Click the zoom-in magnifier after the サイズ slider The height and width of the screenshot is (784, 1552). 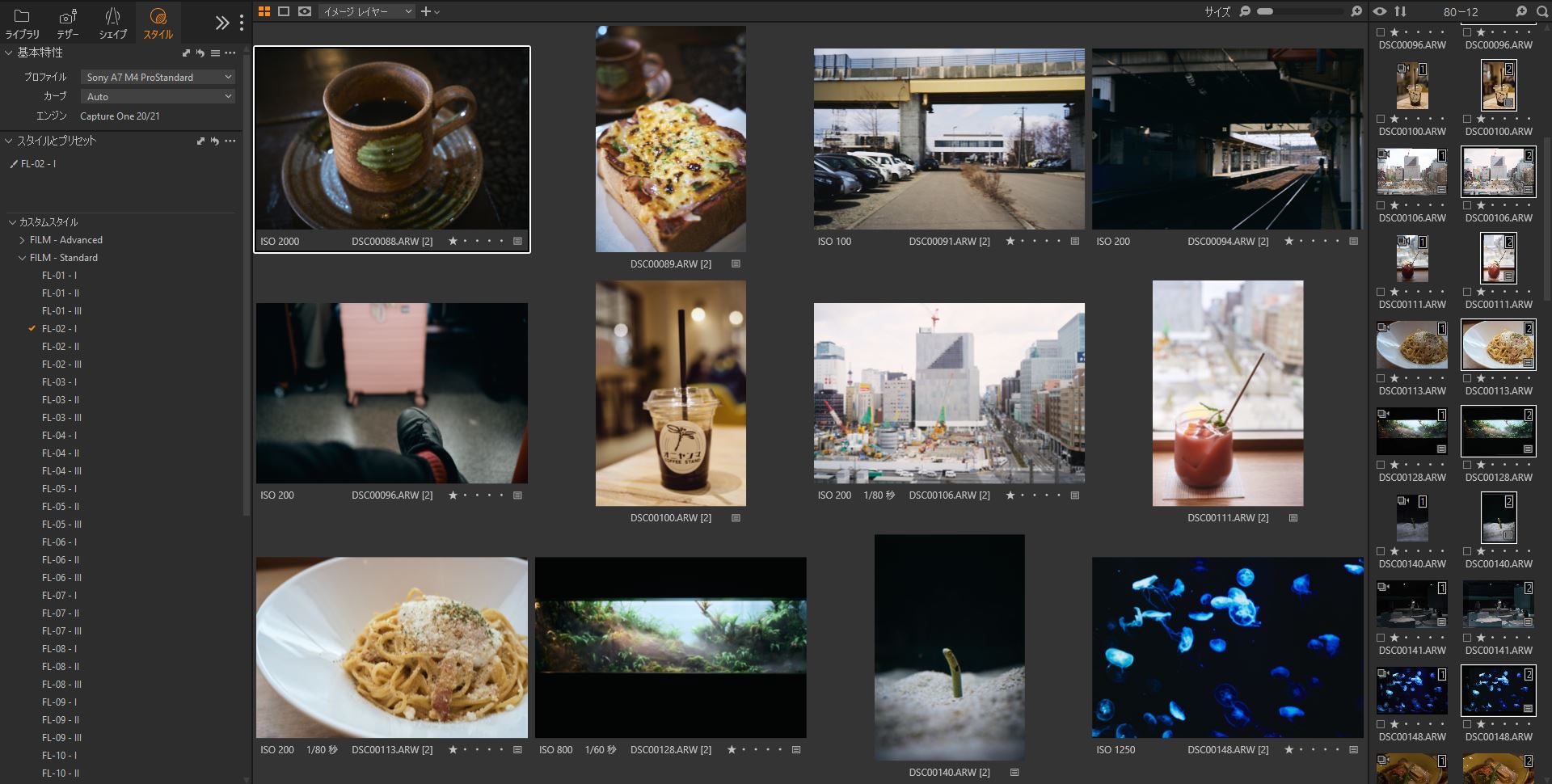1356,11
